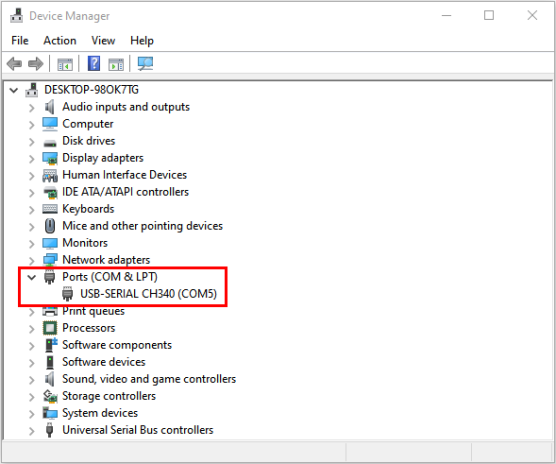Collapse the DESKTOP-98OK7TG root node
This screenshot has height=464, width=556.
pos(14,90)
